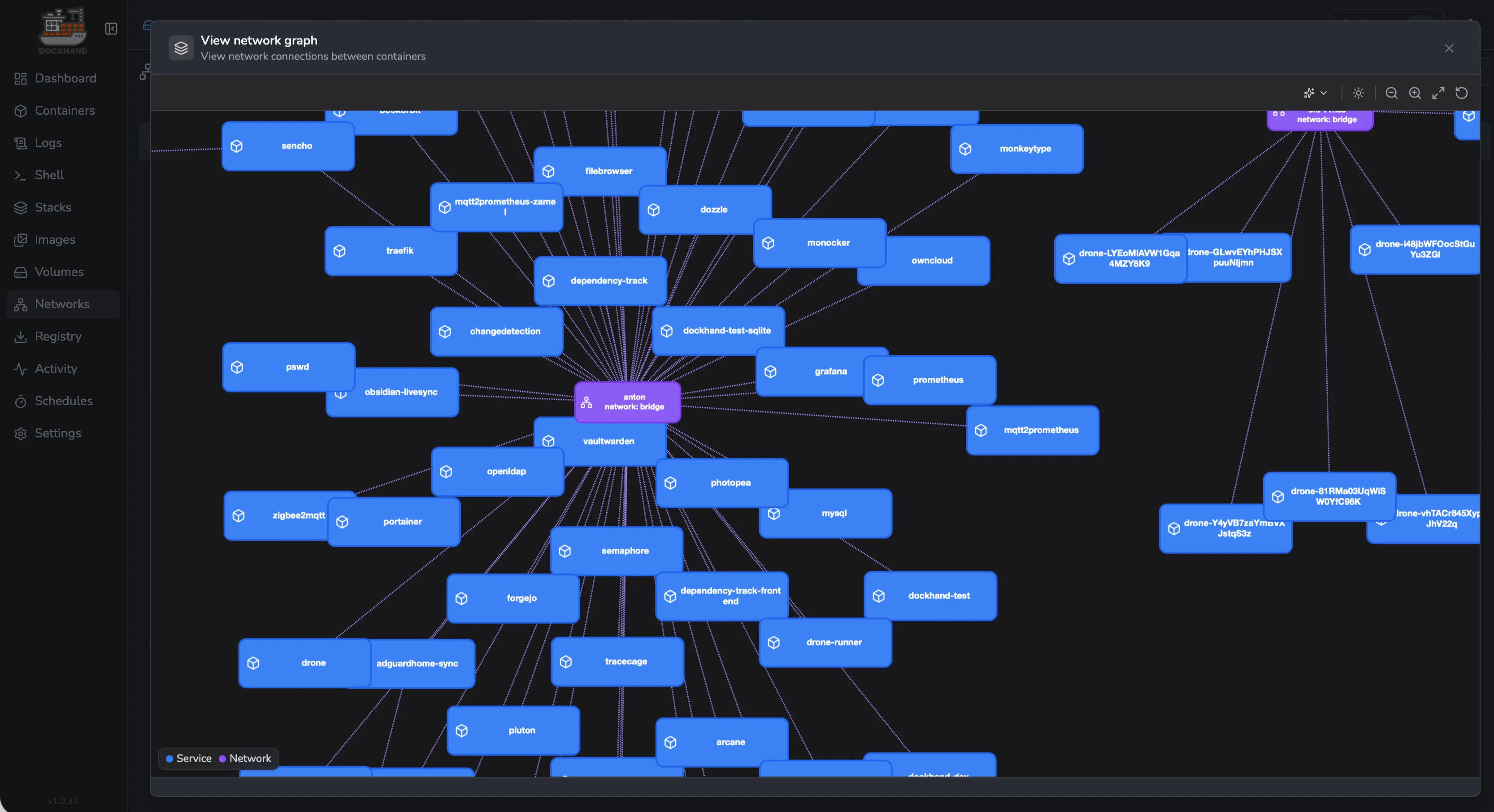Select the drone-81RMa03UqWiSW0YfC98K node

1329,497
